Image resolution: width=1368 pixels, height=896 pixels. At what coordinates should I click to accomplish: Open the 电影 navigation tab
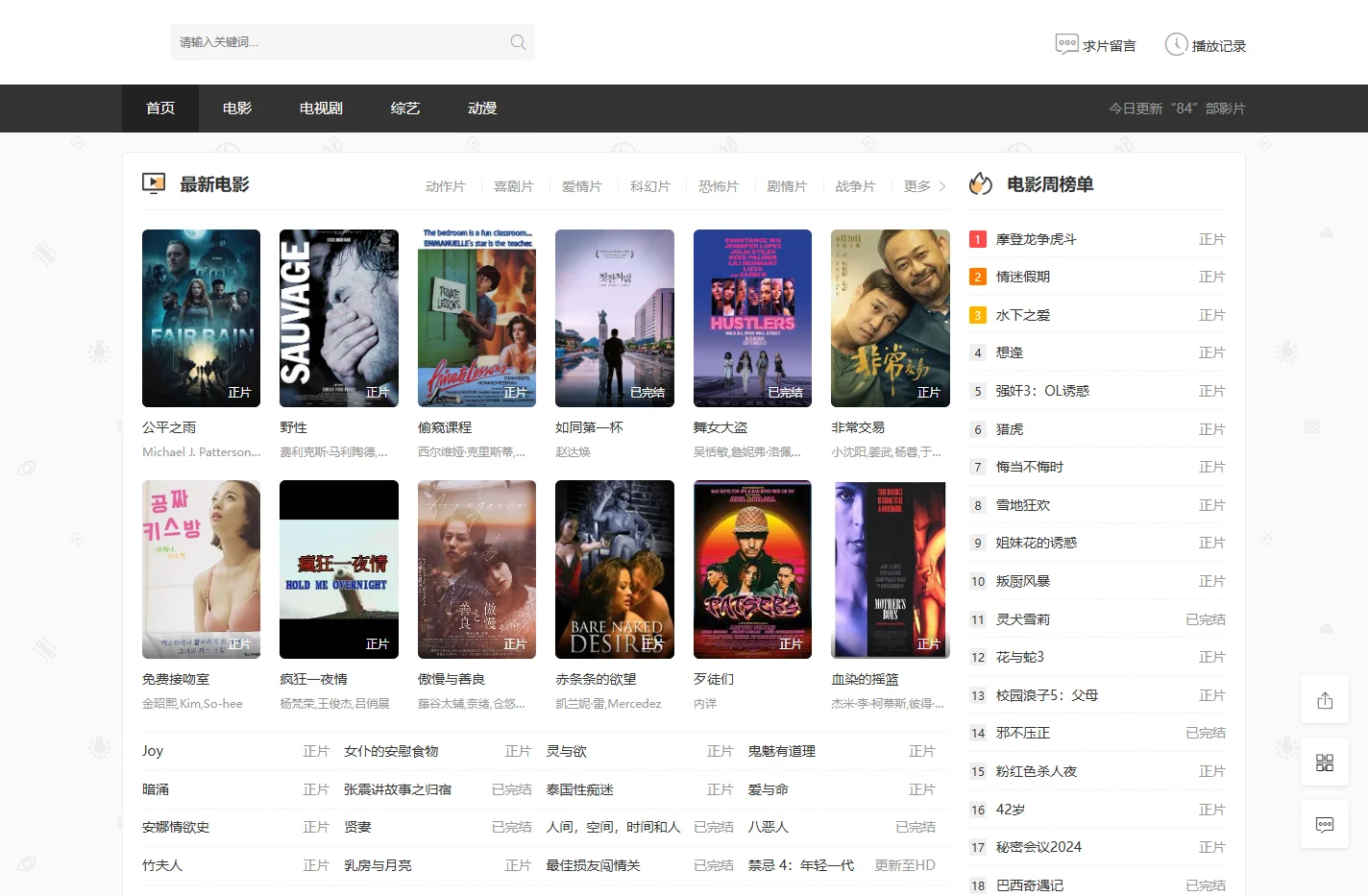tap(237, 109)
